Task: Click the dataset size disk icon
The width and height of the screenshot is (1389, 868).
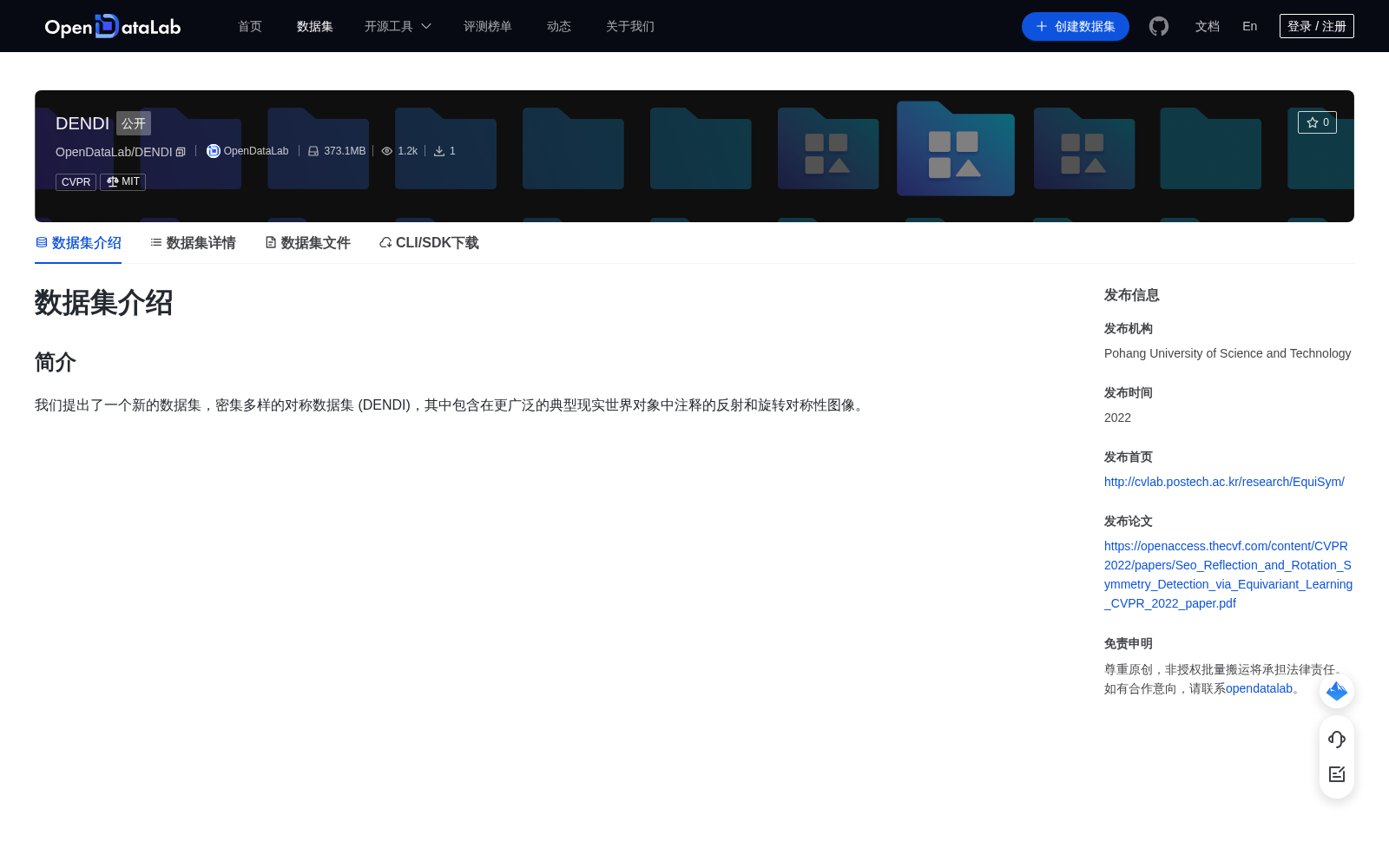Action: 313,151
